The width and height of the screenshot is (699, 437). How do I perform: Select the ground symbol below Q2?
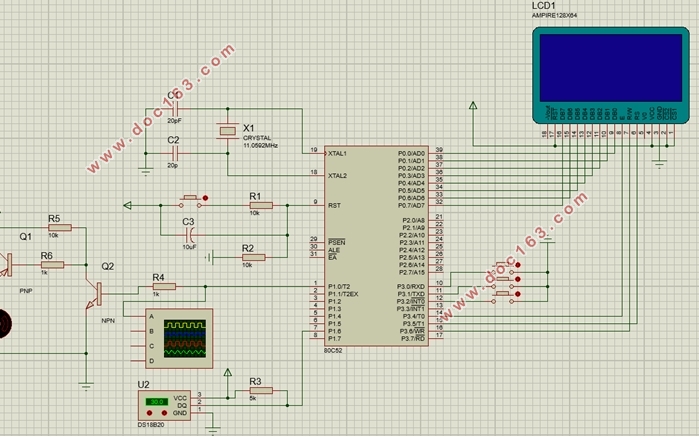(x=86, y=386)
